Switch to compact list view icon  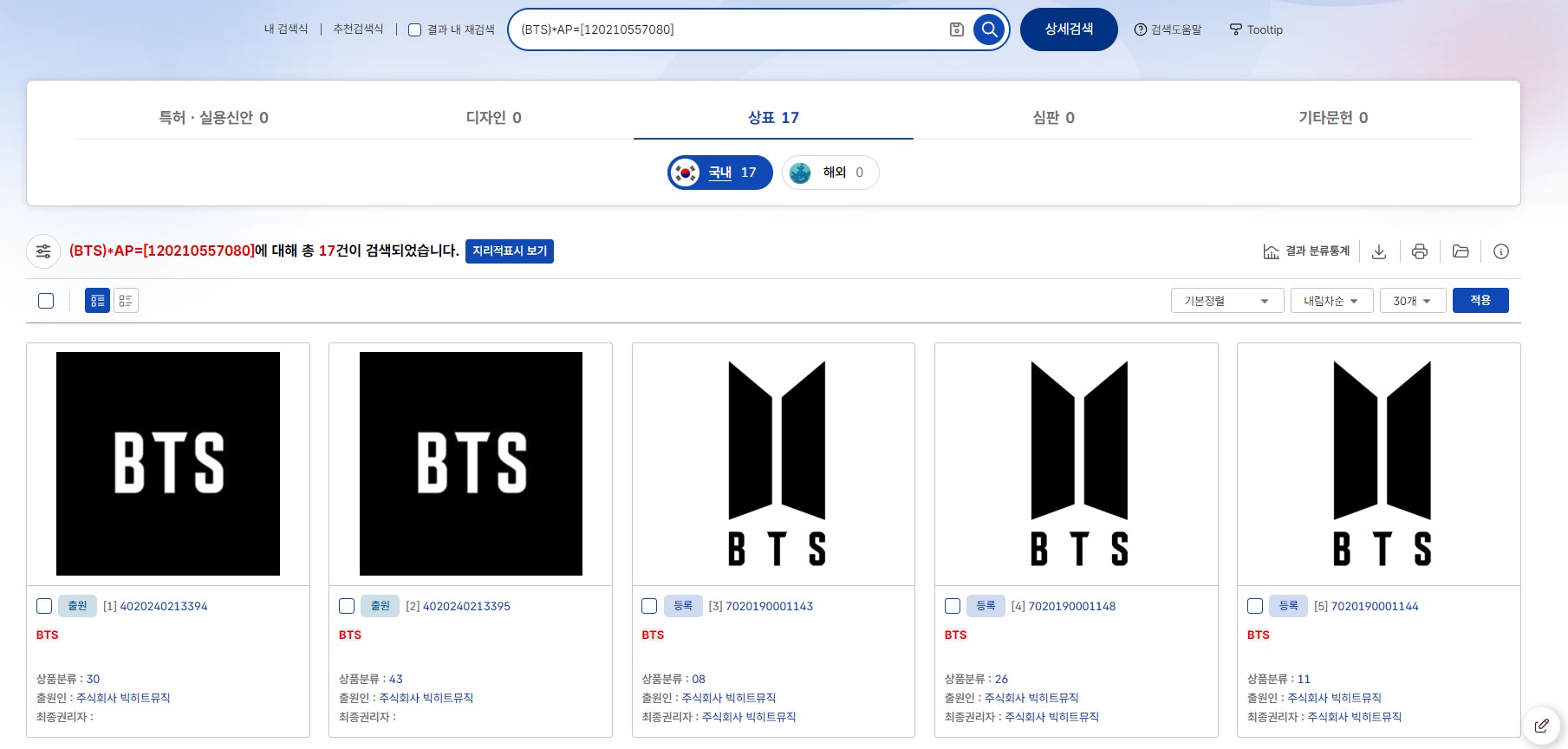(126, 301)
